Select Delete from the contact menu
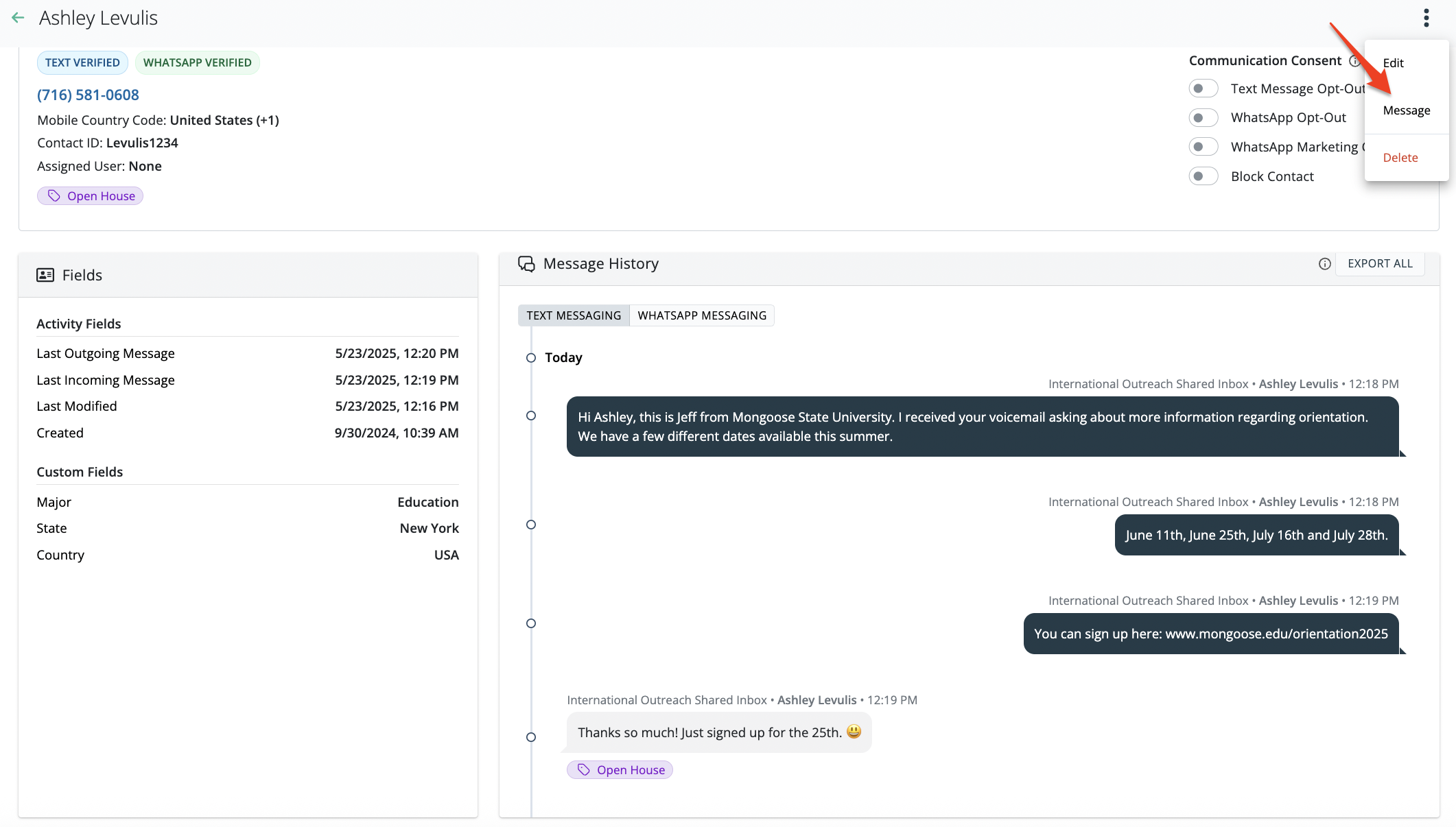 [x=1400, y=158]
